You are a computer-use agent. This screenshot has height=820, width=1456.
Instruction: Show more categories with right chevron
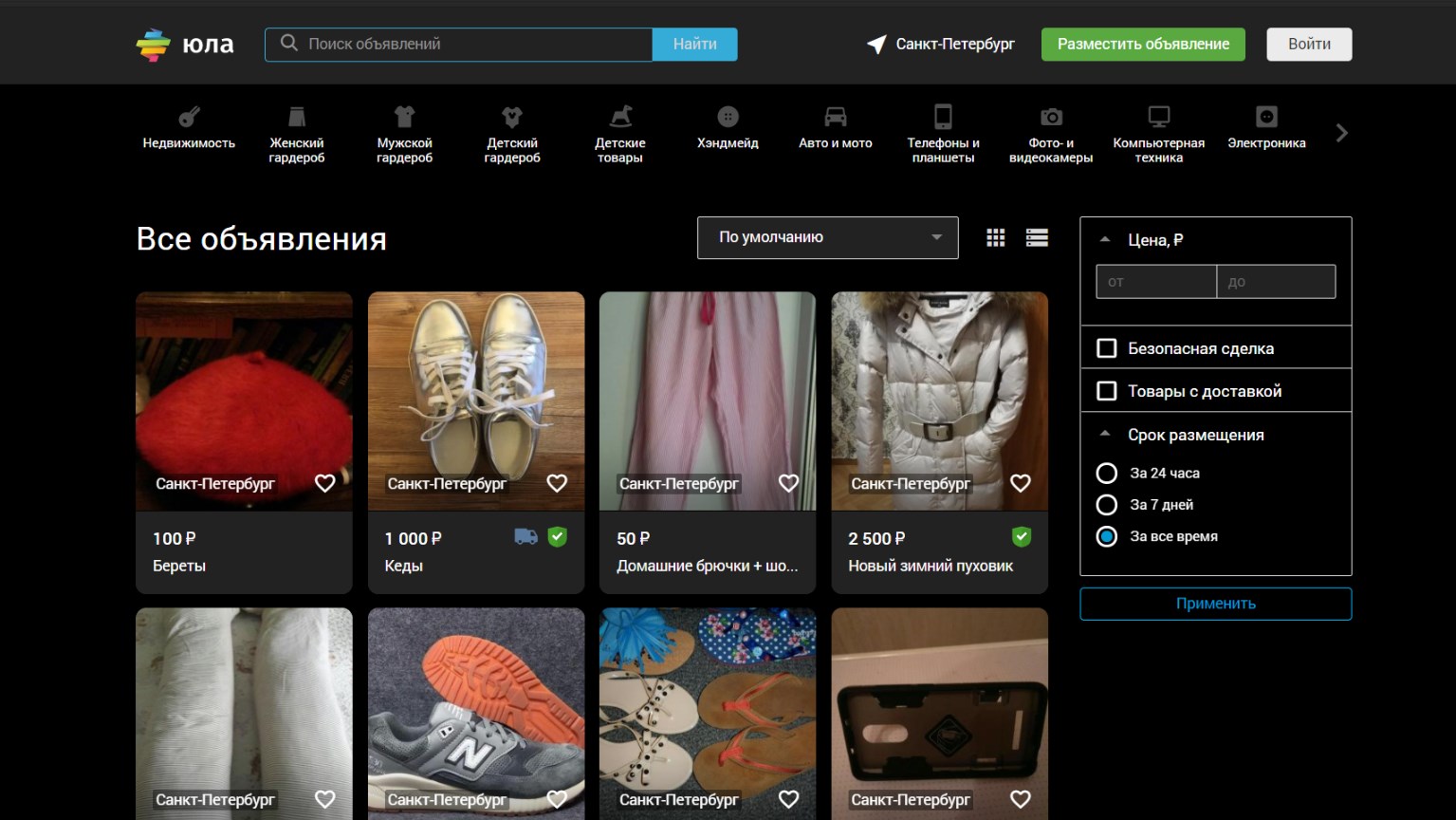tap(1341, 133)
